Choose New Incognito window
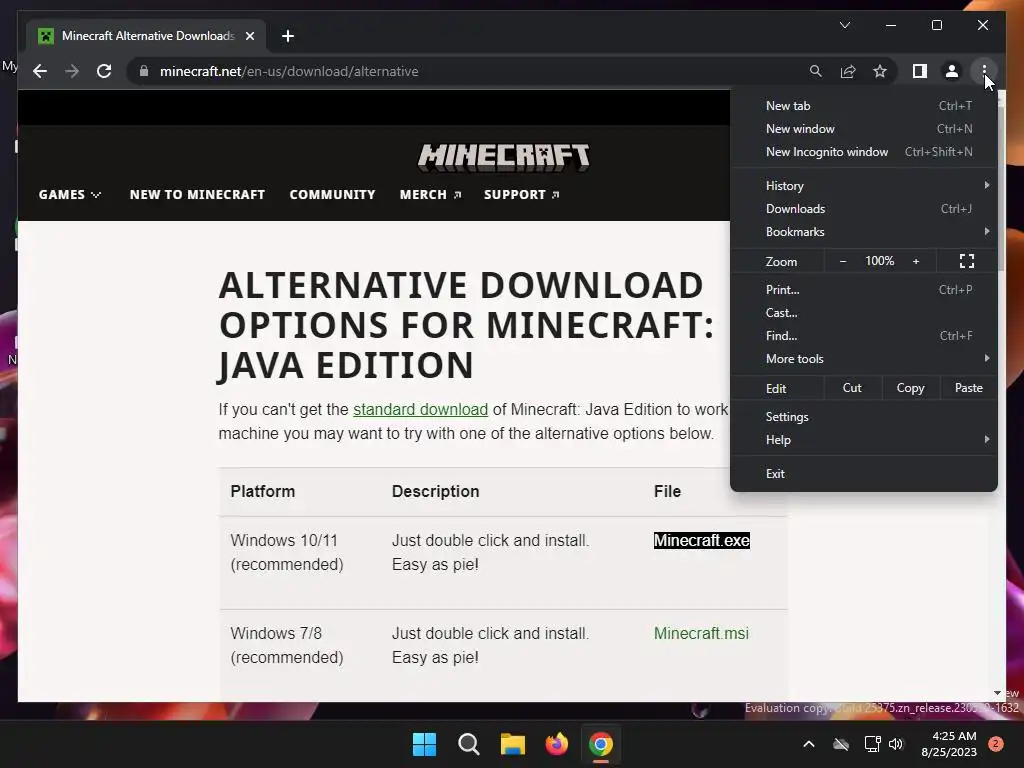Viewport: 1024px width, 768px height. coord(864,152)
